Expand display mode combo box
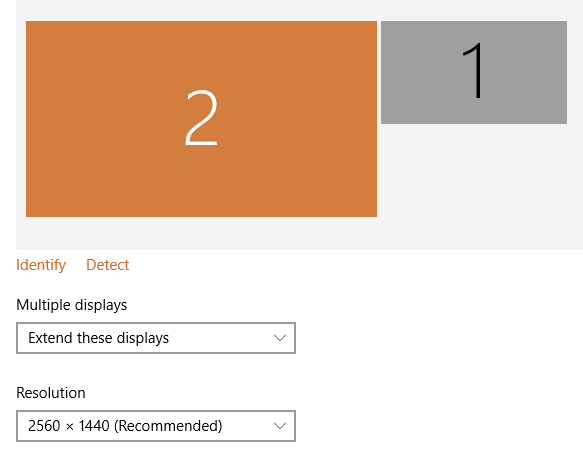 (x=156, y=338)
